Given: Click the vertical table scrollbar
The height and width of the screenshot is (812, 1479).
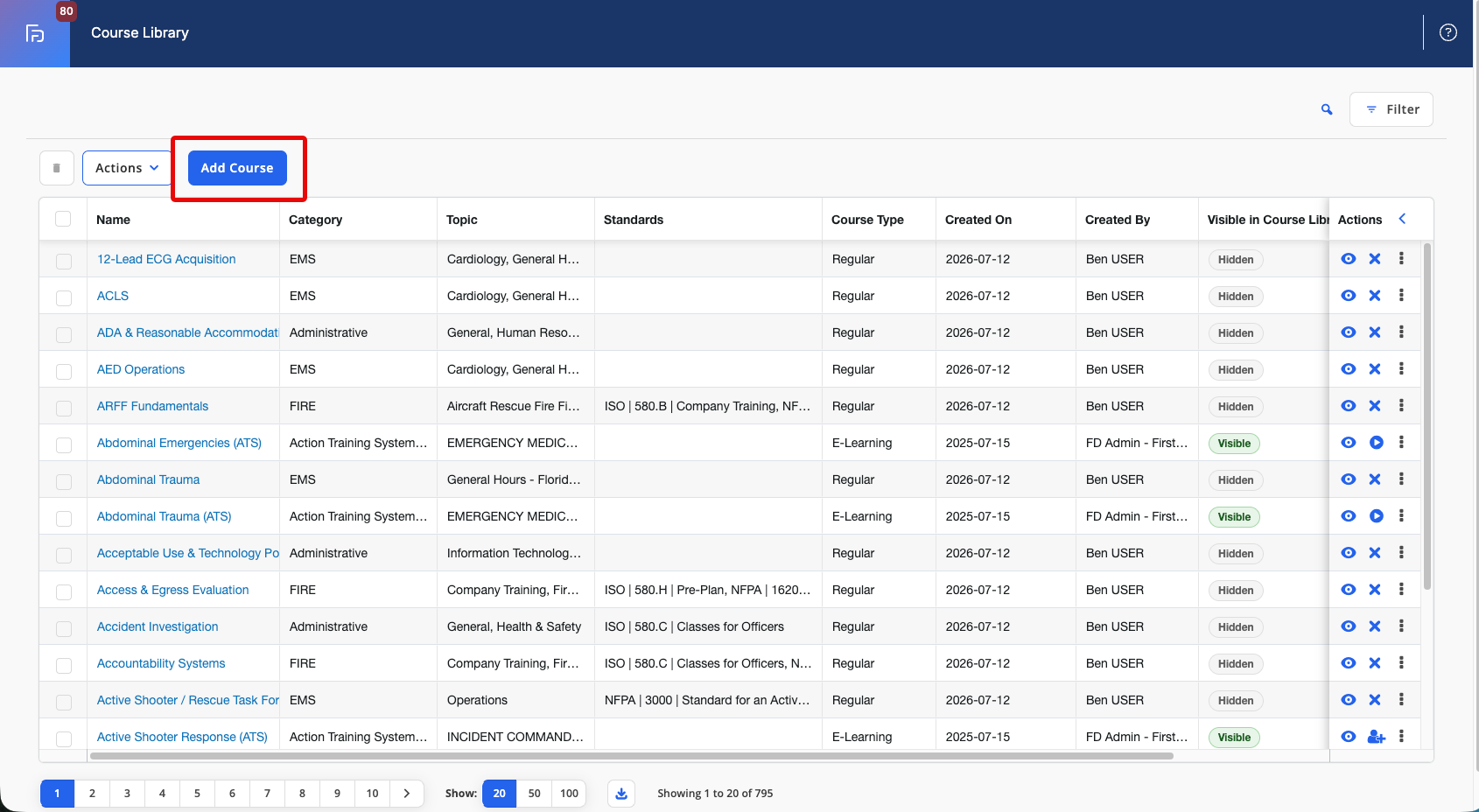Looking at the screenshot, I should tap(1427, 416).
